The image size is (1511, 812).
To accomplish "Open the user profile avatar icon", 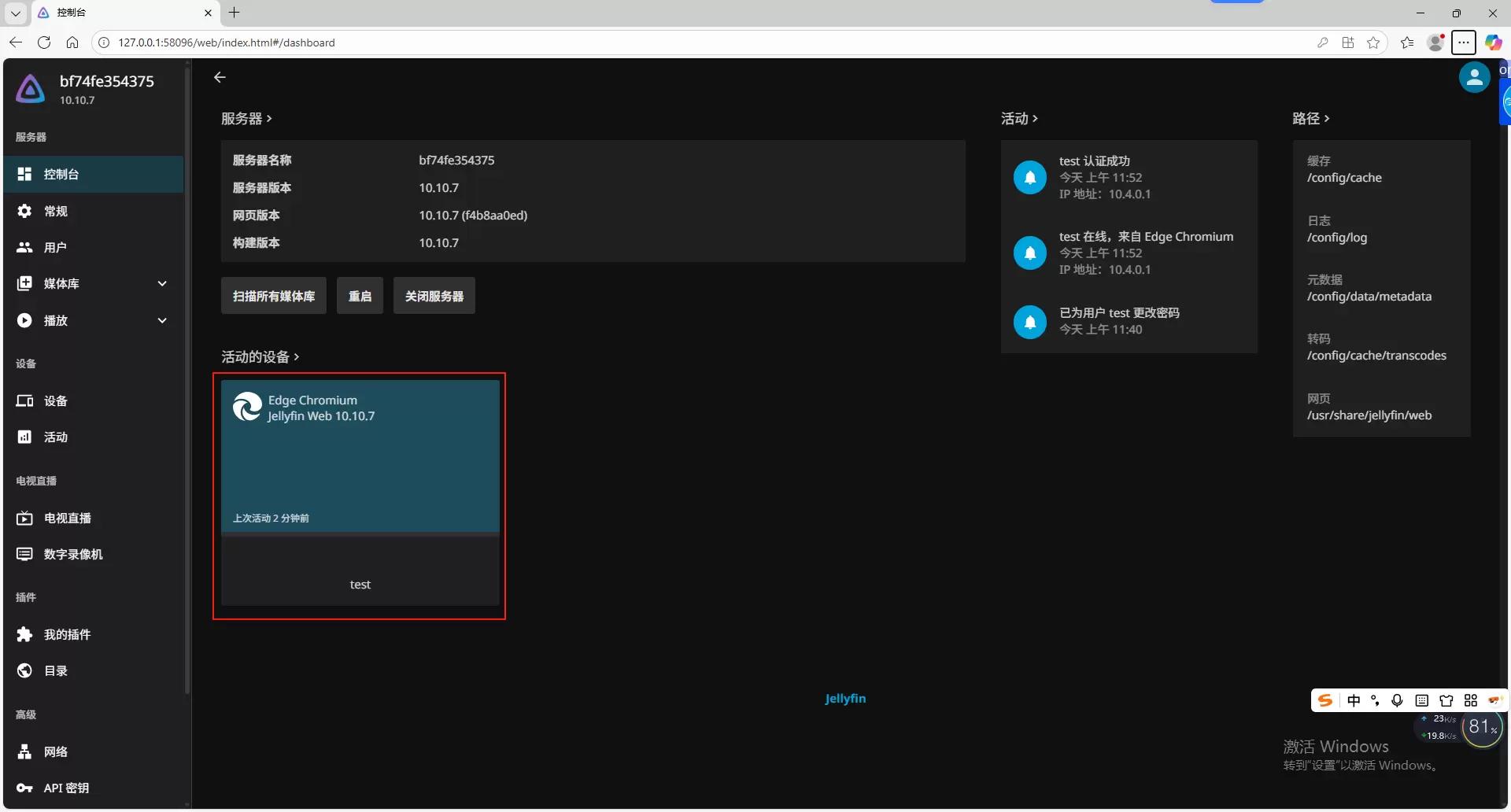I will (1473, 78).
